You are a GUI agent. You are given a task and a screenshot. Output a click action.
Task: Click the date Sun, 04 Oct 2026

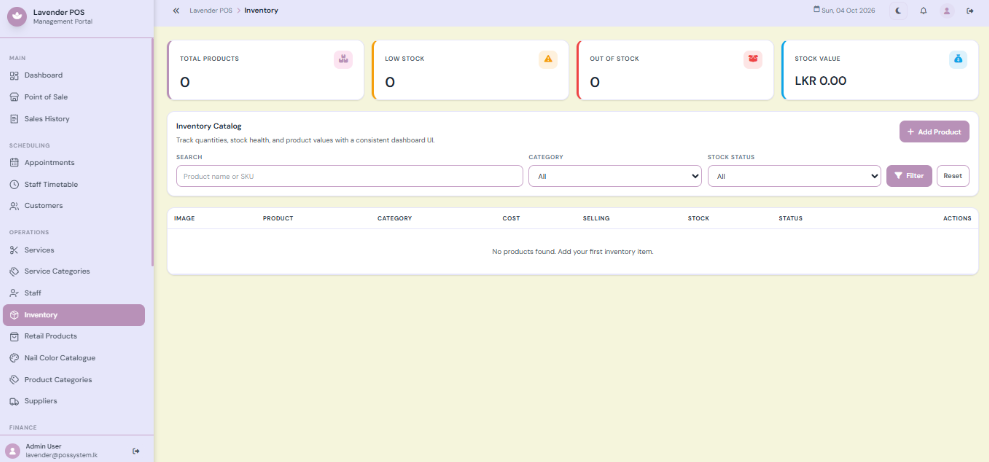848,11
